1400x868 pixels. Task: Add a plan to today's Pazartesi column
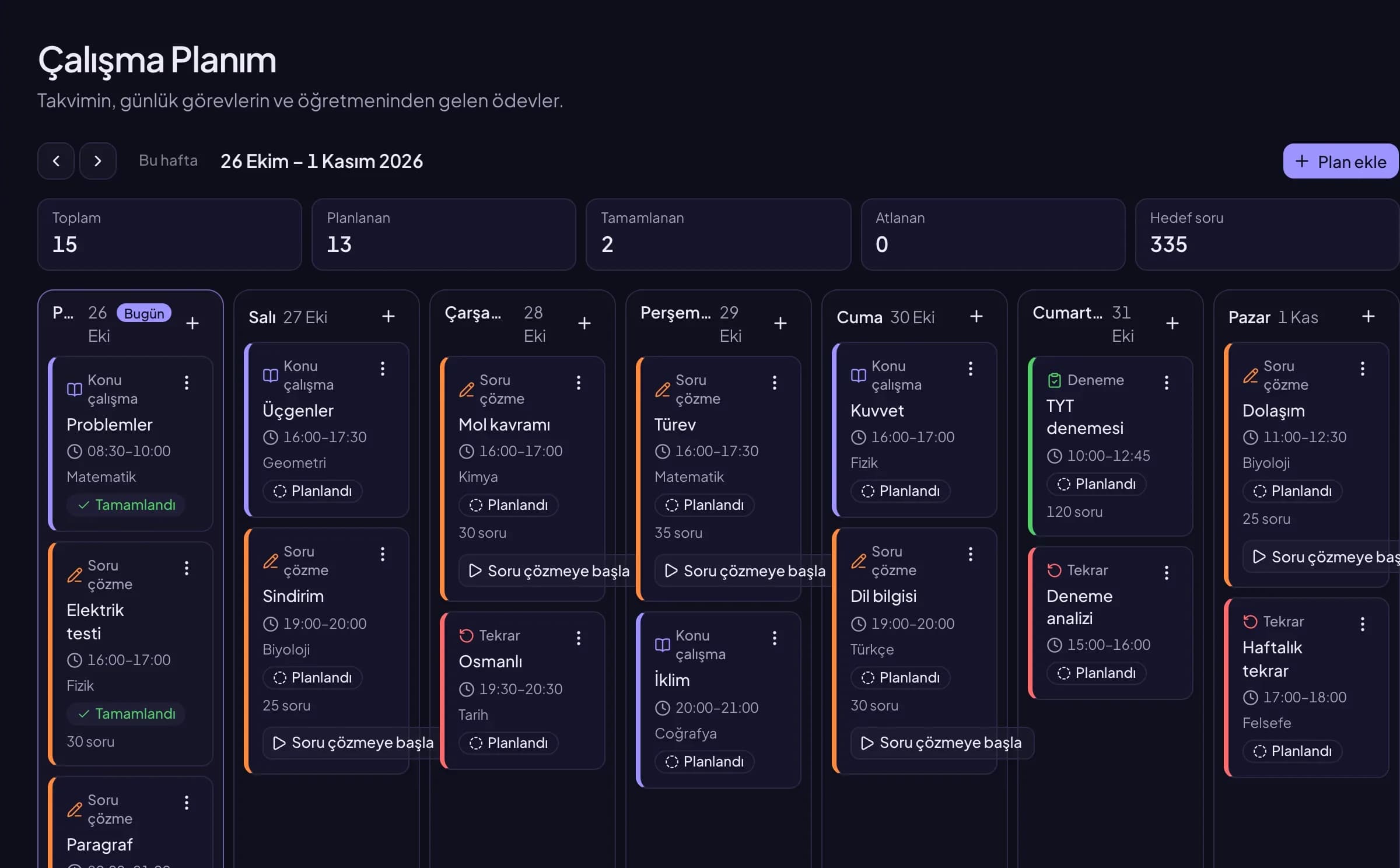click(192, 324)
